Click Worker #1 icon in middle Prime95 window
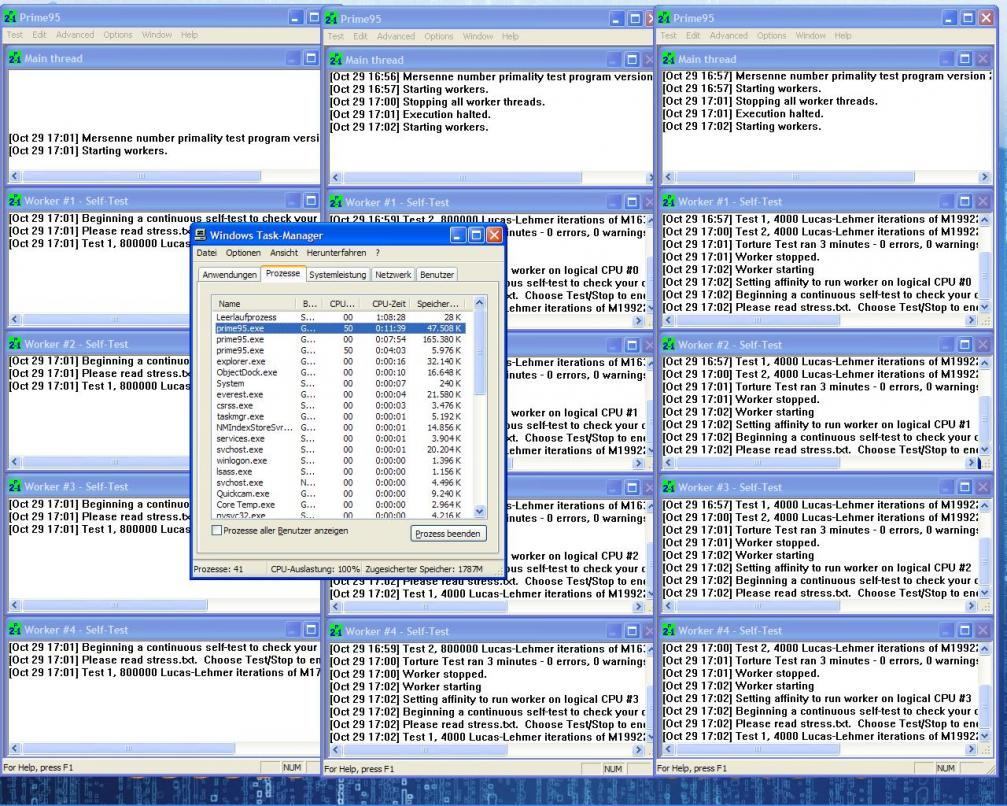This screenshot has width=1007, height=806. click(x=336, y=202)
